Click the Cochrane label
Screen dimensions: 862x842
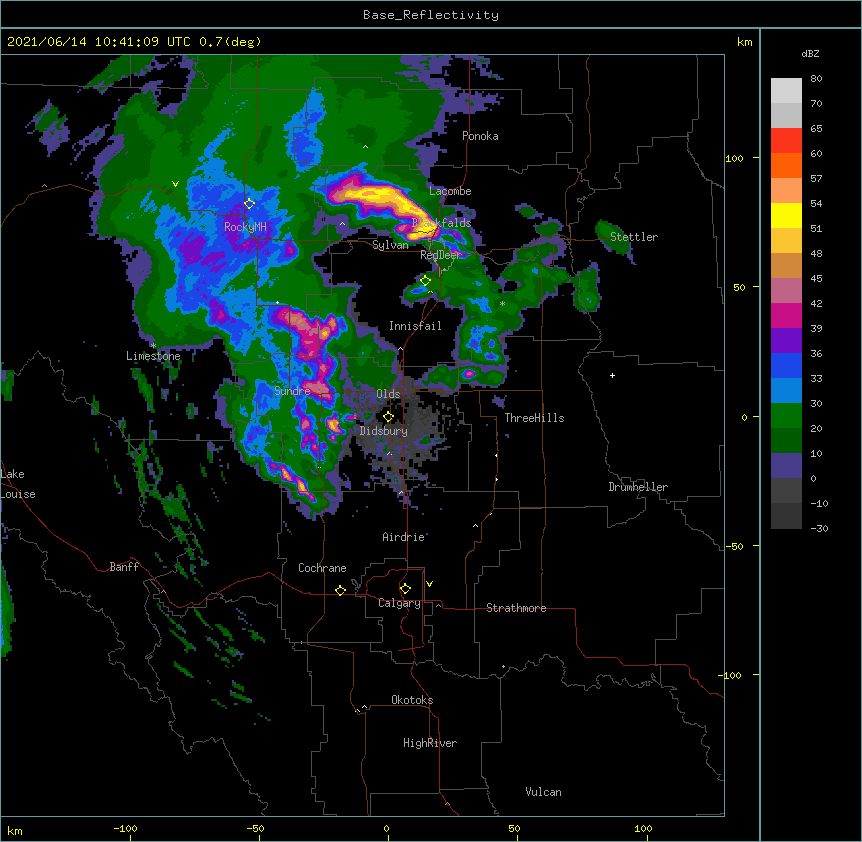[322, 568]
